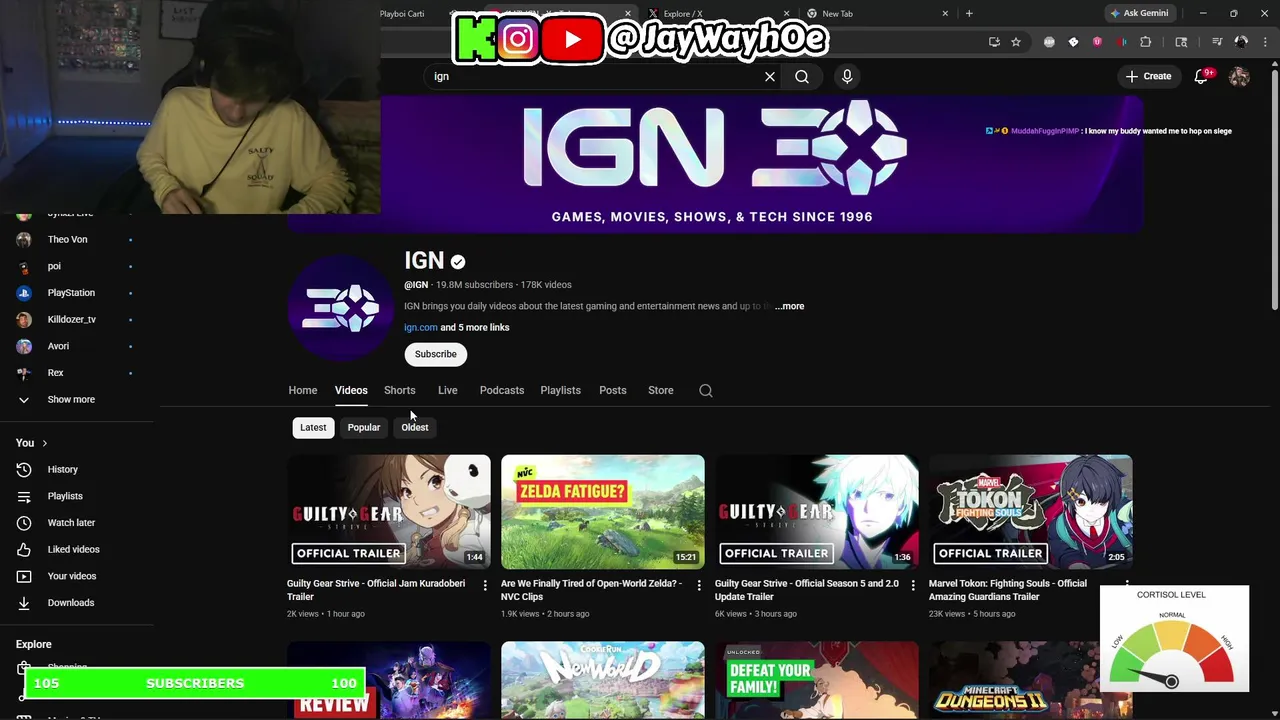Close the New Tab browser tab
The width and height of the screenshot is (1280, 720).
(945, 13)
